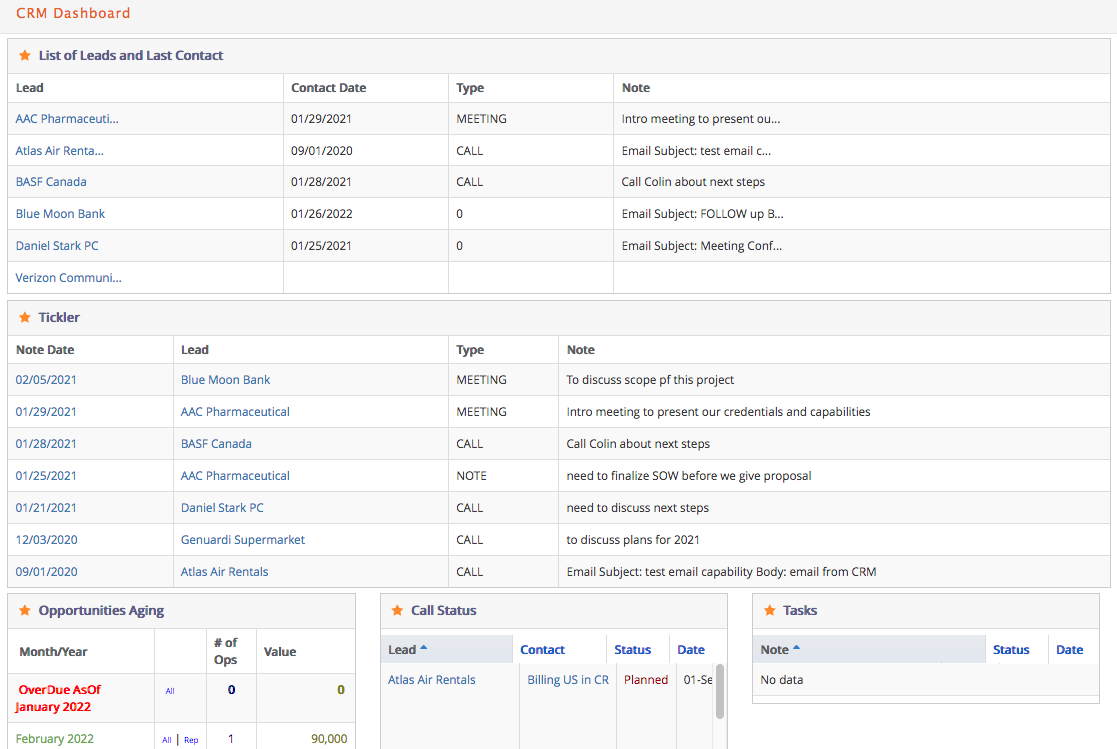Open Genuardi Supermarket in Tickler
This screenshot has height=749, width=1117.
243,540
